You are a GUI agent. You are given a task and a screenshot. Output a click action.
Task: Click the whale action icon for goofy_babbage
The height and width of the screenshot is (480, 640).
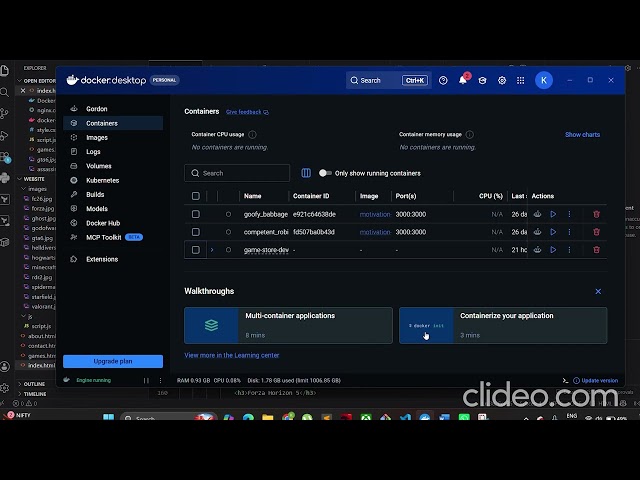(538, 214)
